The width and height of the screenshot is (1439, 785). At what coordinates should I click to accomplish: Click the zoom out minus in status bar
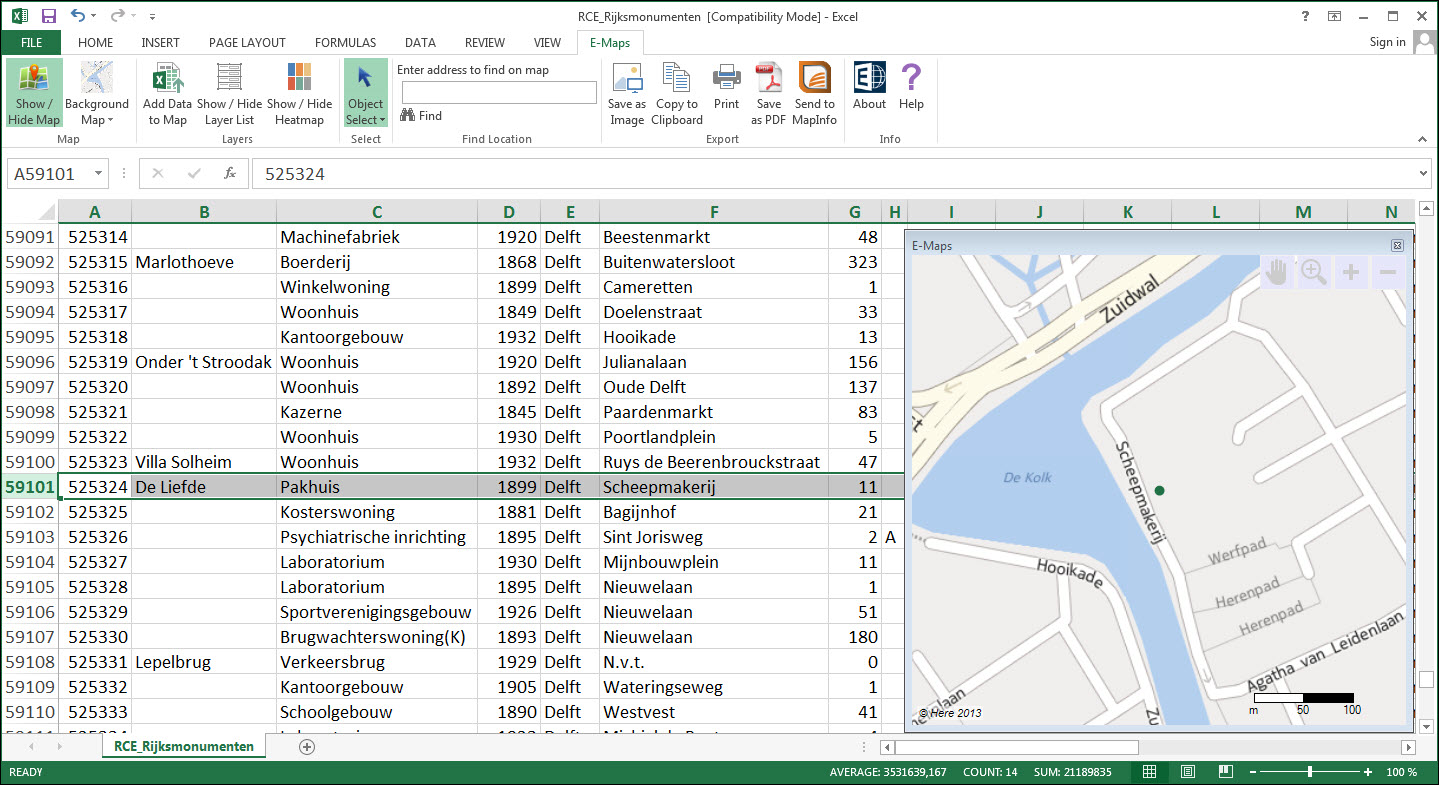tap(1251, 772)
